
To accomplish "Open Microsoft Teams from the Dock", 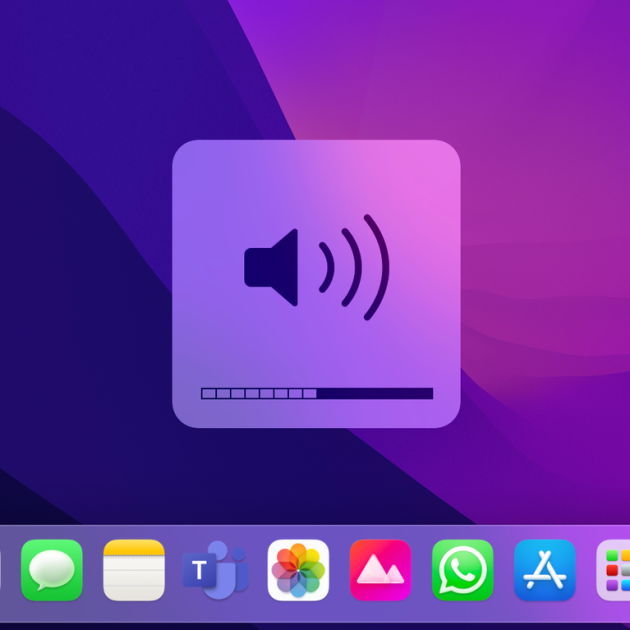I will pos(216,570).
